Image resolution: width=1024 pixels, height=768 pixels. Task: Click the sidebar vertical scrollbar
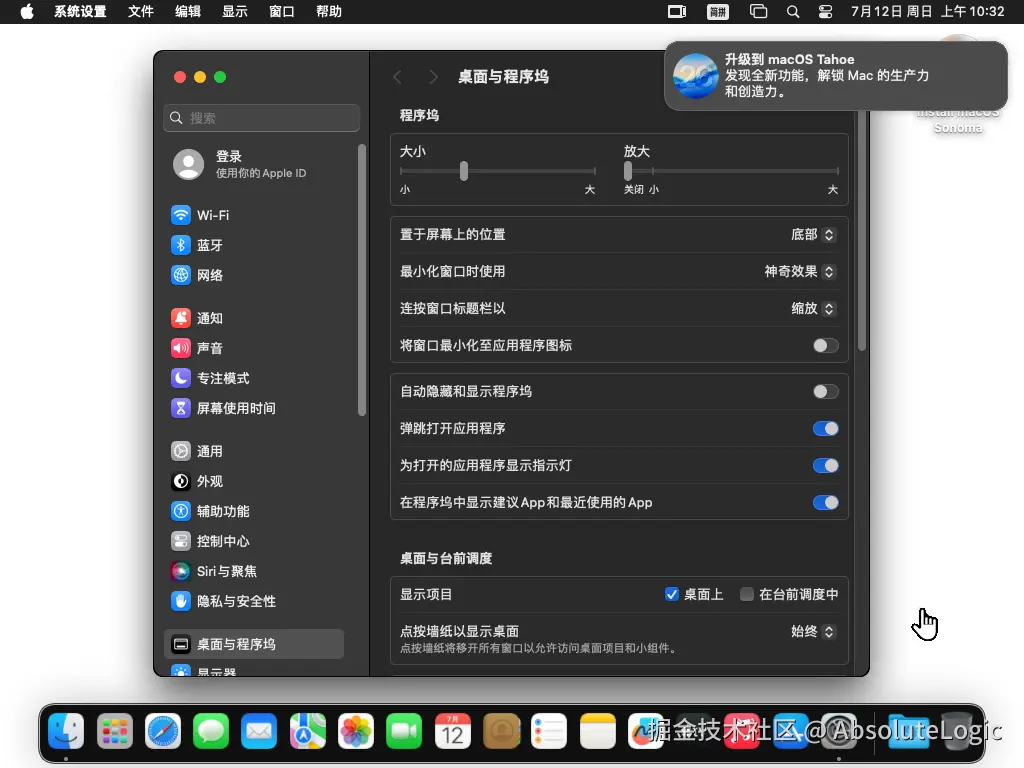pos(361,280)
